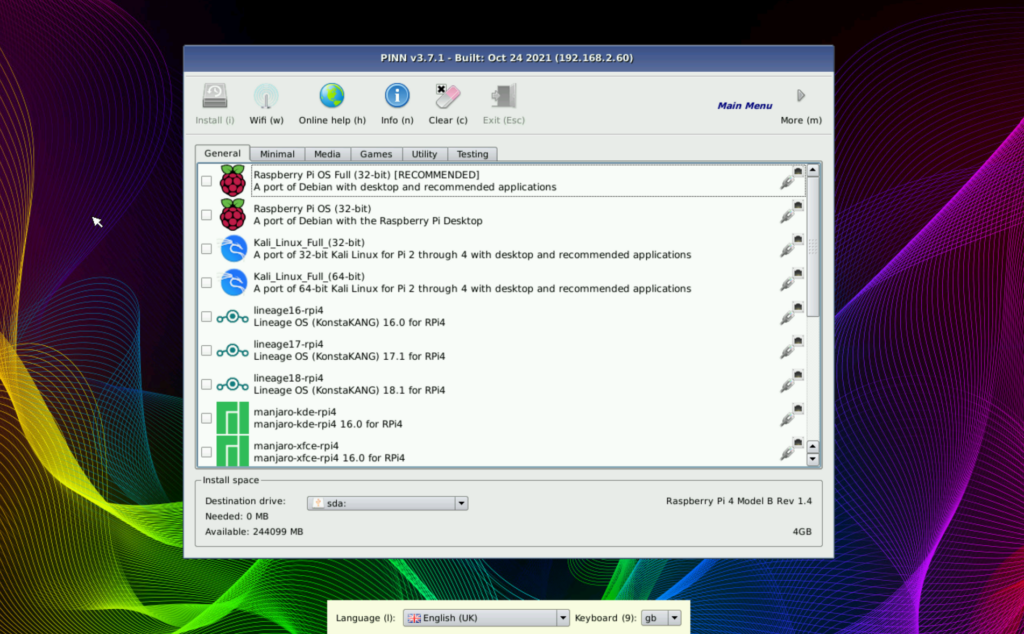Viewport: 1024px width, 634px height.
Task: Click Kali_Linux_Full_(32-bit) dragon icon
Action: [233, 249]
